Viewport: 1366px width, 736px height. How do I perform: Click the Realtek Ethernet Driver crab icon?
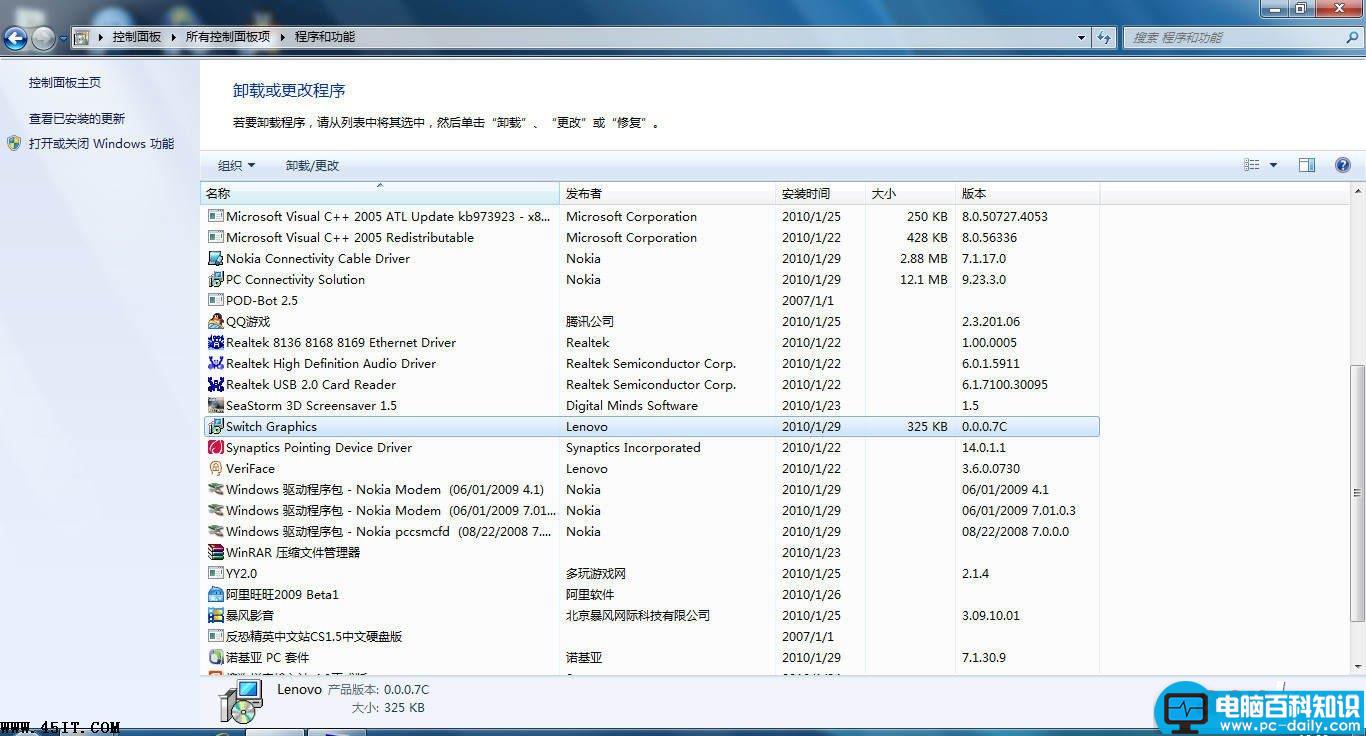(216, 342)
